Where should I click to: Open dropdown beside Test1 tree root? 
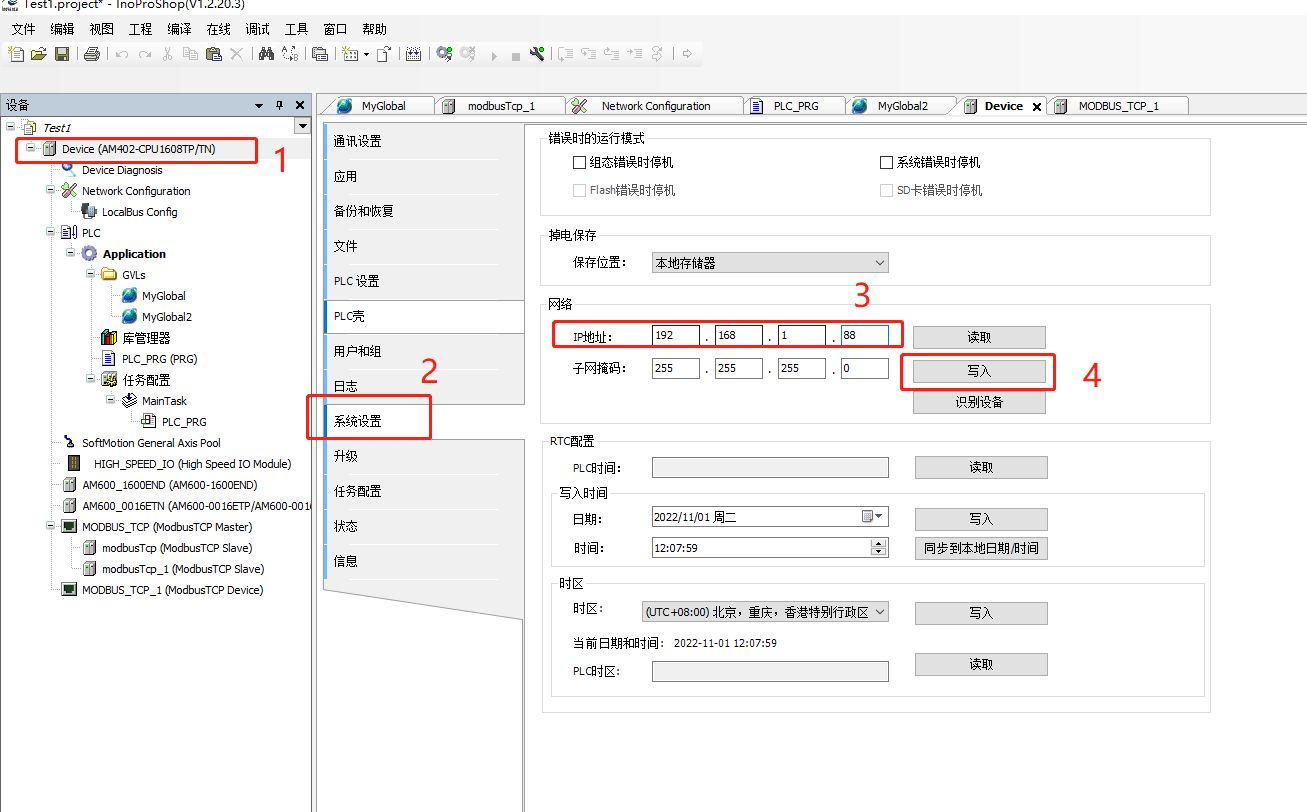pyautogui.click(x=303, y=126)
